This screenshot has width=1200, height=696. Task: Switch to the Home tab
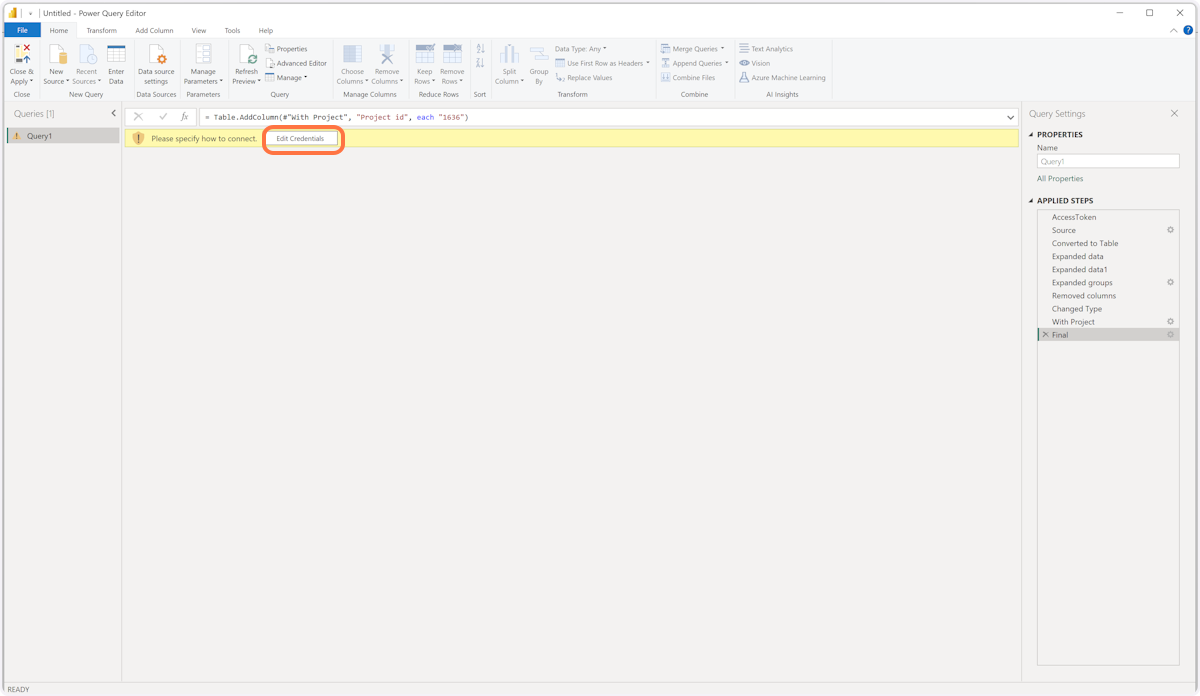pos(59,31)
